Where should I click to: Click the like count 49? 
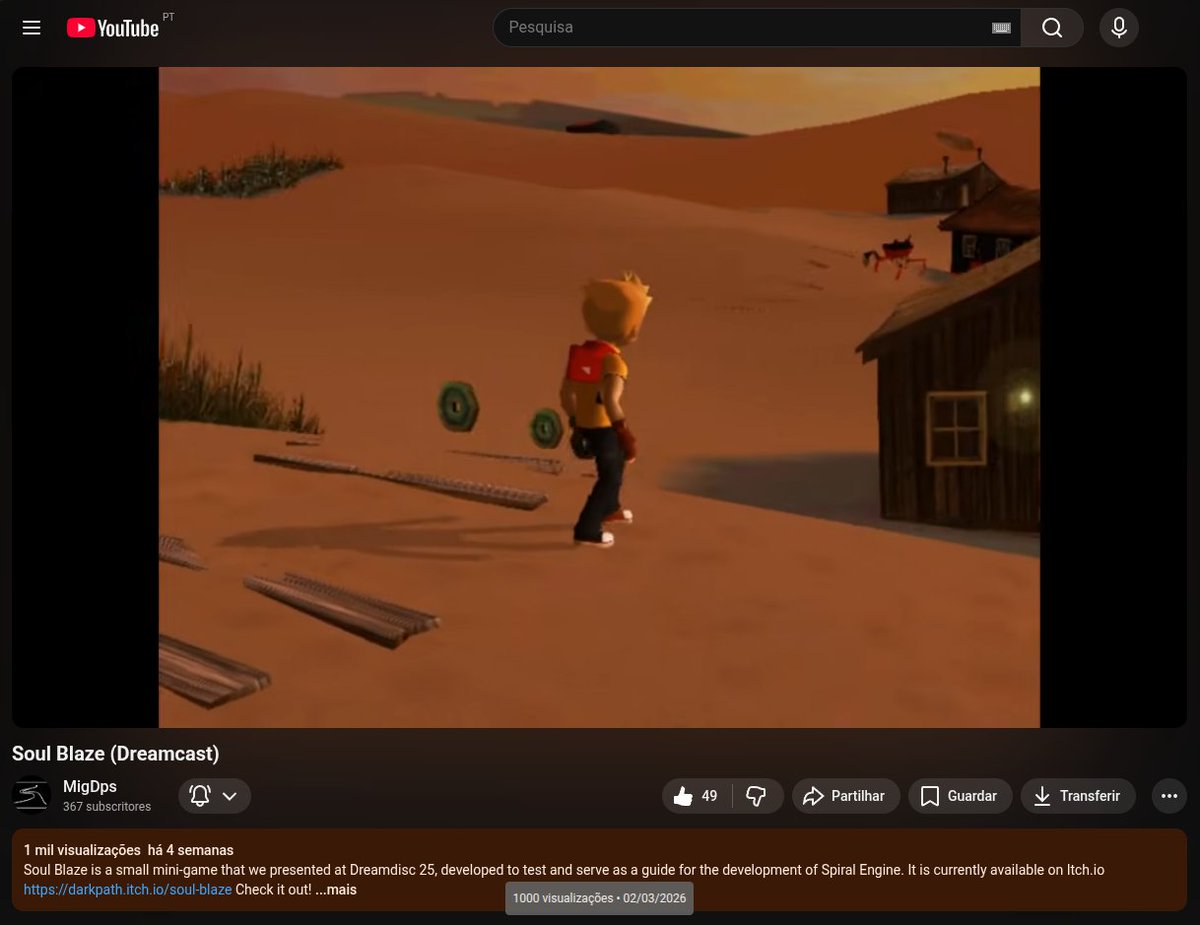(710, 796)
